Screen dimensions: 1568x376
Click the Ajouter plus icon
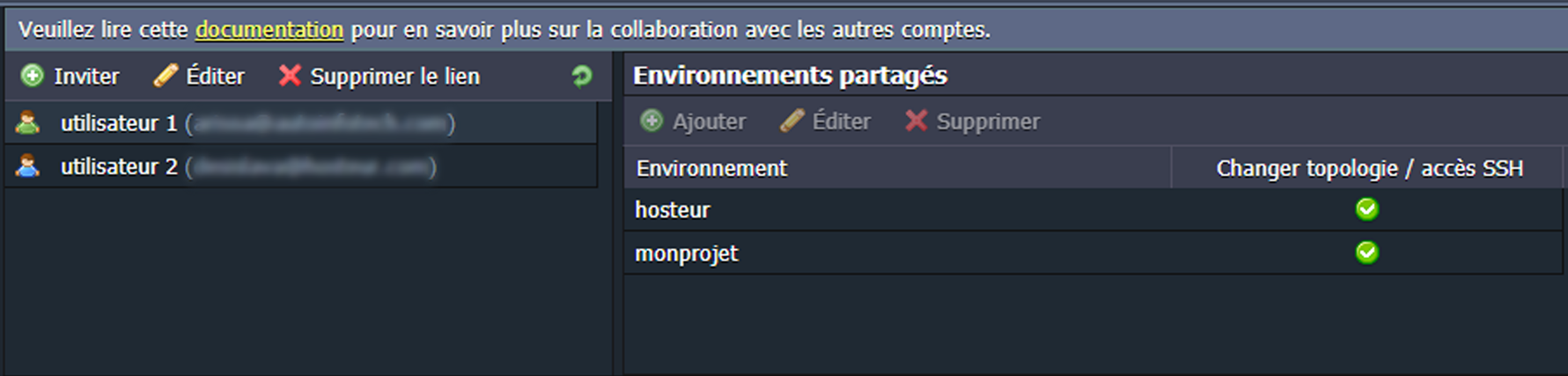pos(651,121)
